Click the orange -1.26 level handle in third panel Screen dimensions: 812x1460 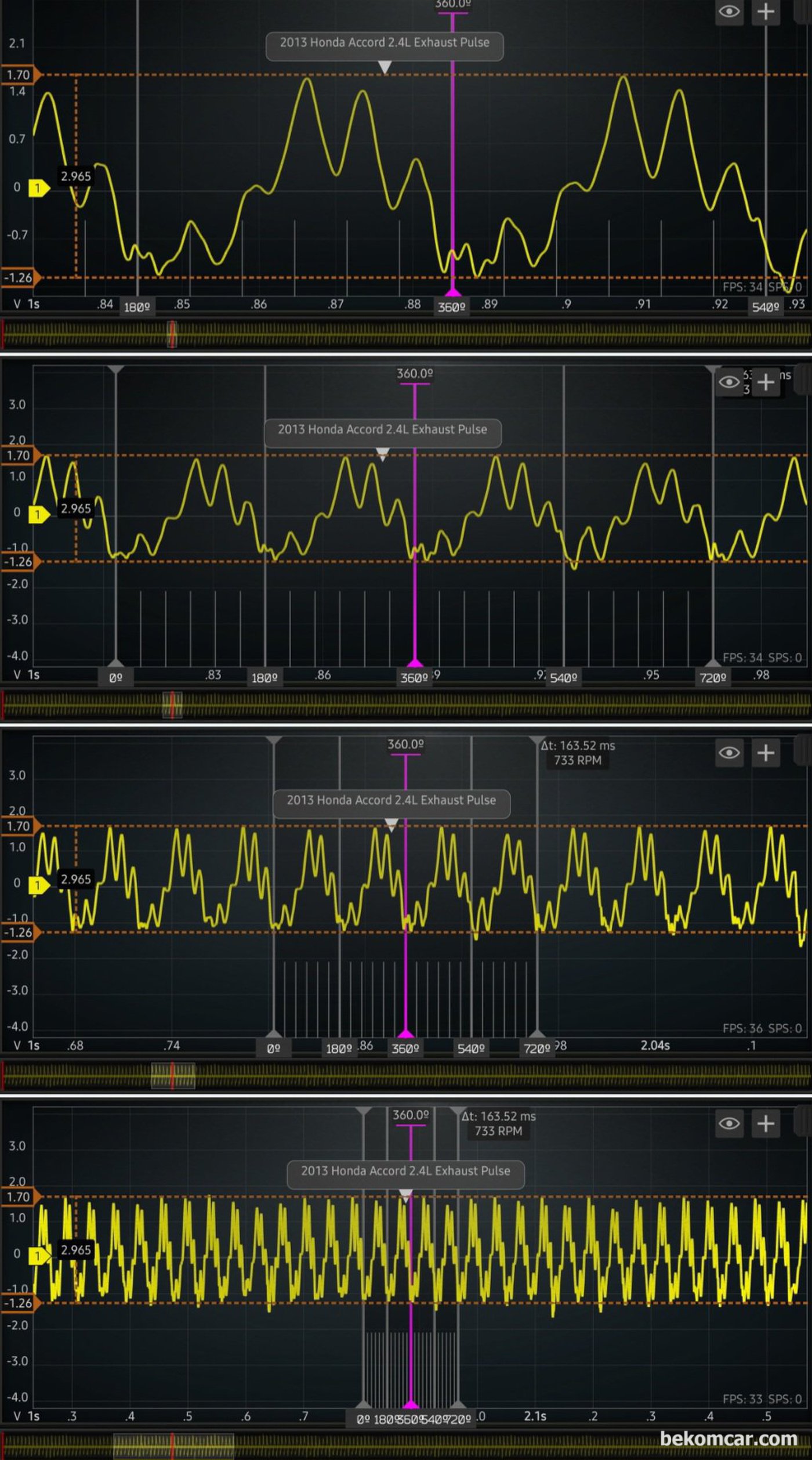point(20,933)
